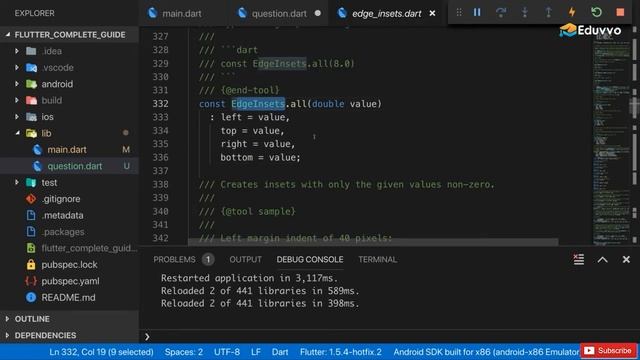Maximize the bottom panel with chevron up
This screenshot has height=360, width=640.
tap(602, 260)
